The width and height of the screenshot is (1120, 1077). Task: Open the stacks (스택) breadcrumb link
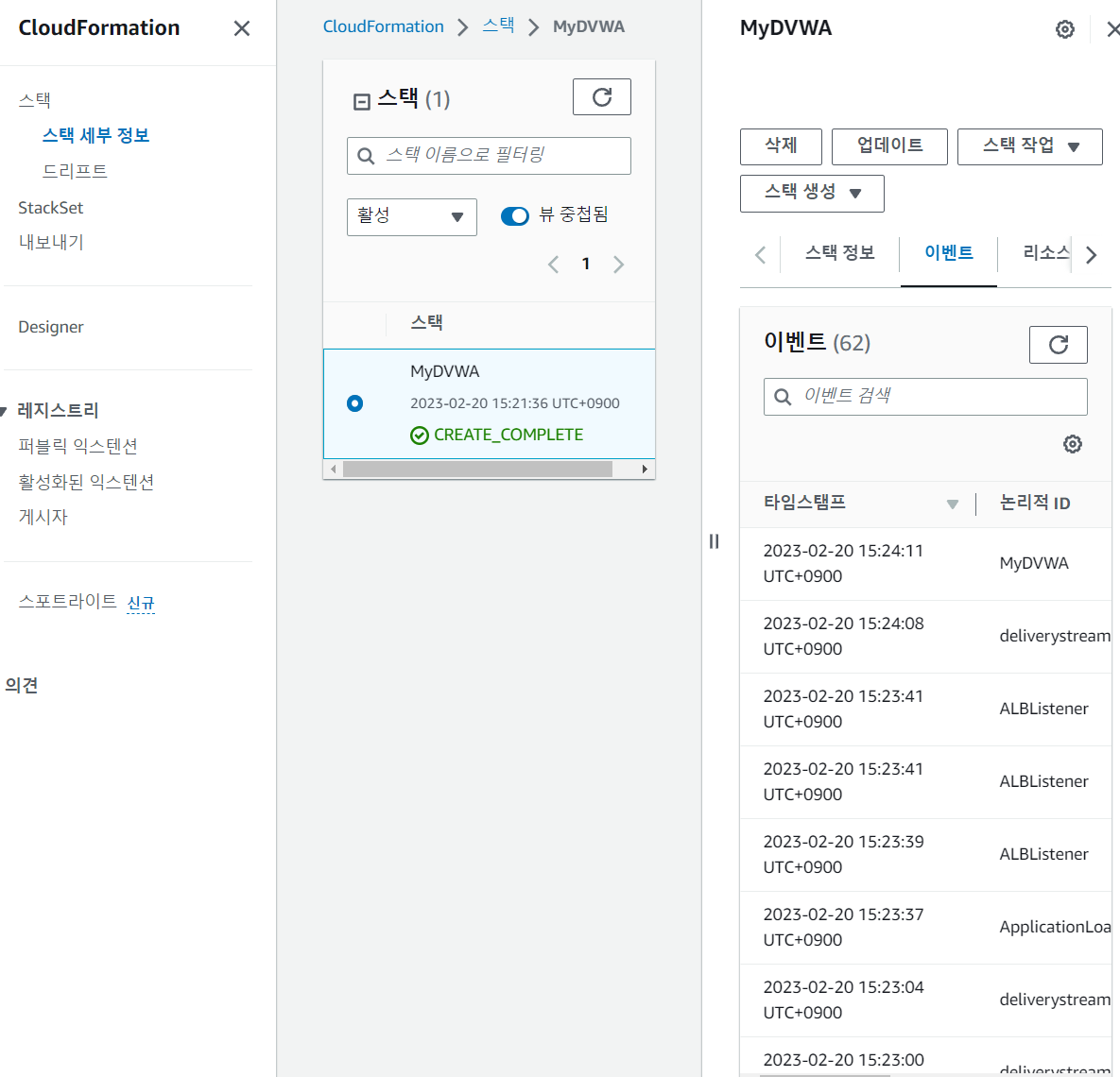(499, 26)
